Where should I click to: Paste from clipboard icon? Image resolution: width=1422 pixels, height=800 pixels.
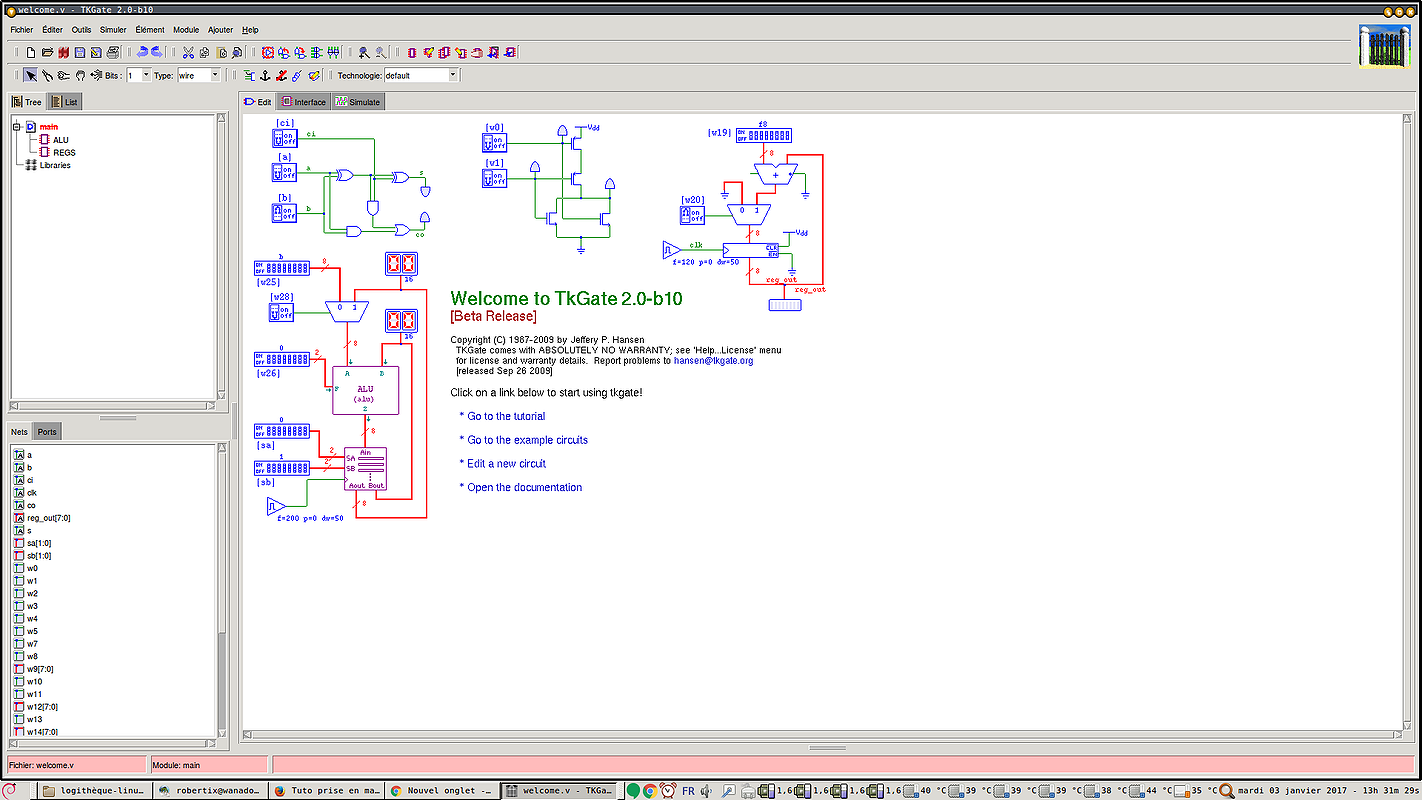[x=222, y=52]
